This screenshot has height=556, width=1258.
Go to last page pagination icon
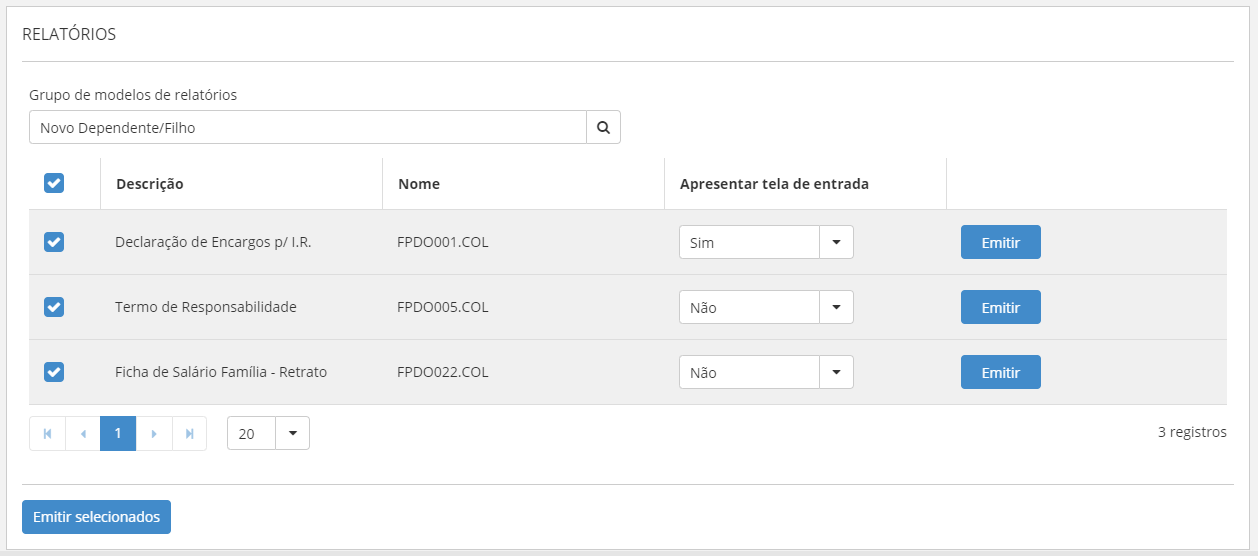[x=189, y=434]
